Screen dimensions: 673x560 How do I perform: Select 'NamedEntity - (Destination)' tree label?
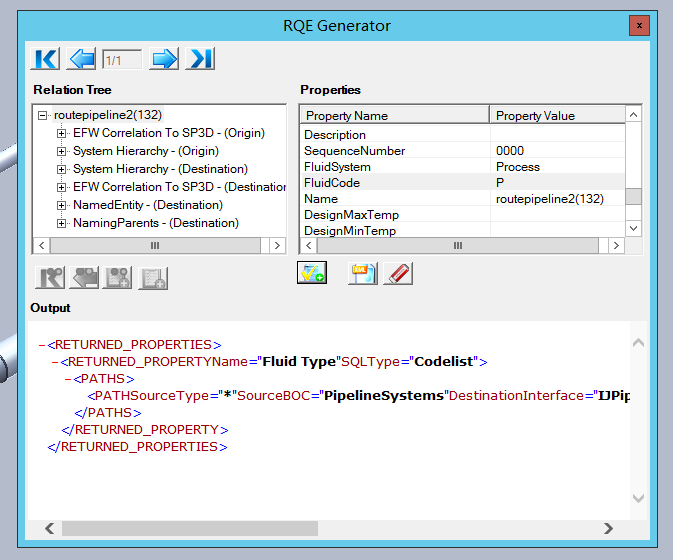tap(148, 205)
